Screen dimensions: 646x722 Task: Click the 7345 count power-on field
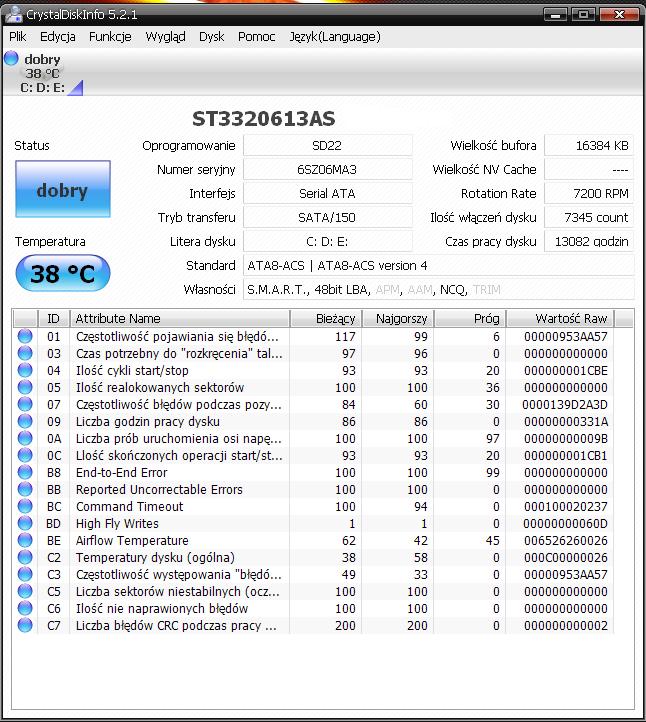pyautogui.click(x=589, y=217)
